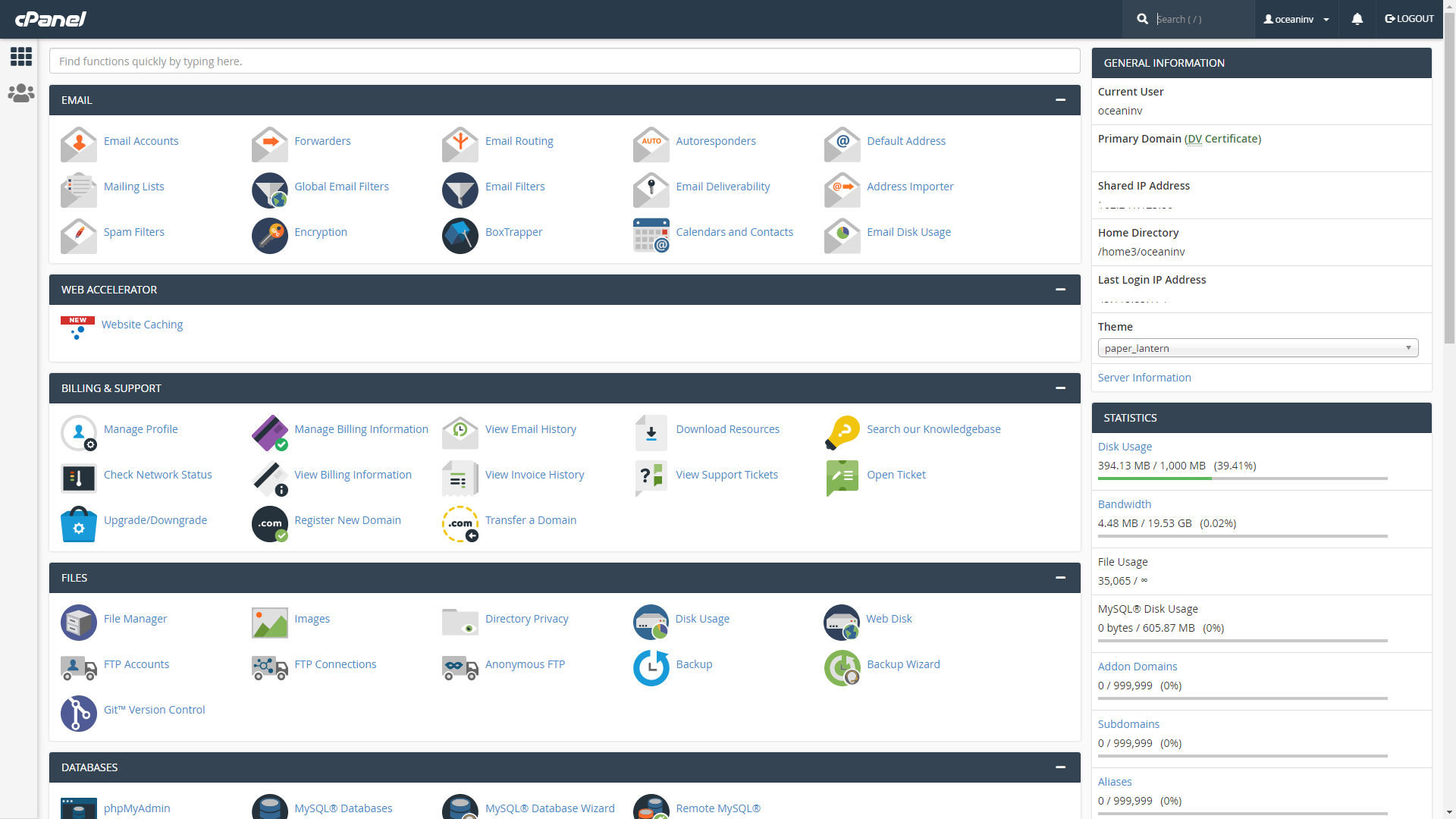Click the Calendars and Contacts icon
The width and height of the screenshot is (1456, 819).
(651, 235)
